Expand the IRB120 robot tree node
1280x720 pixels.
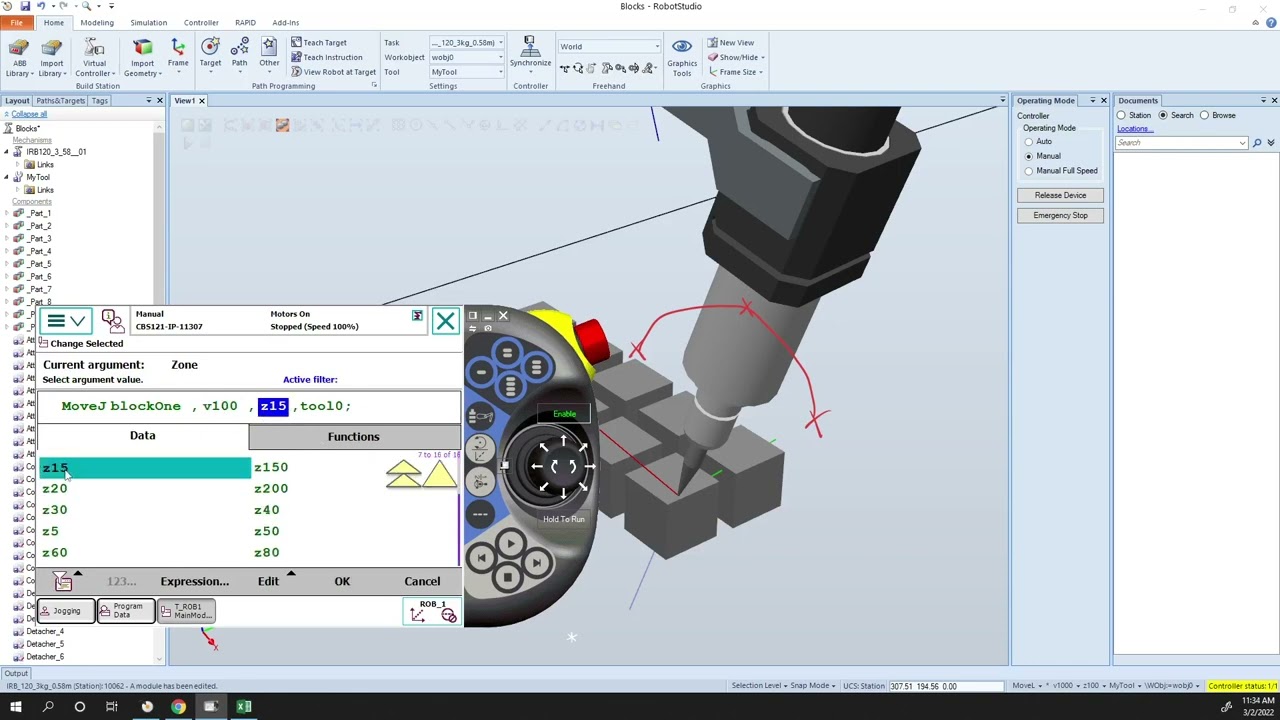pos(7,152)
